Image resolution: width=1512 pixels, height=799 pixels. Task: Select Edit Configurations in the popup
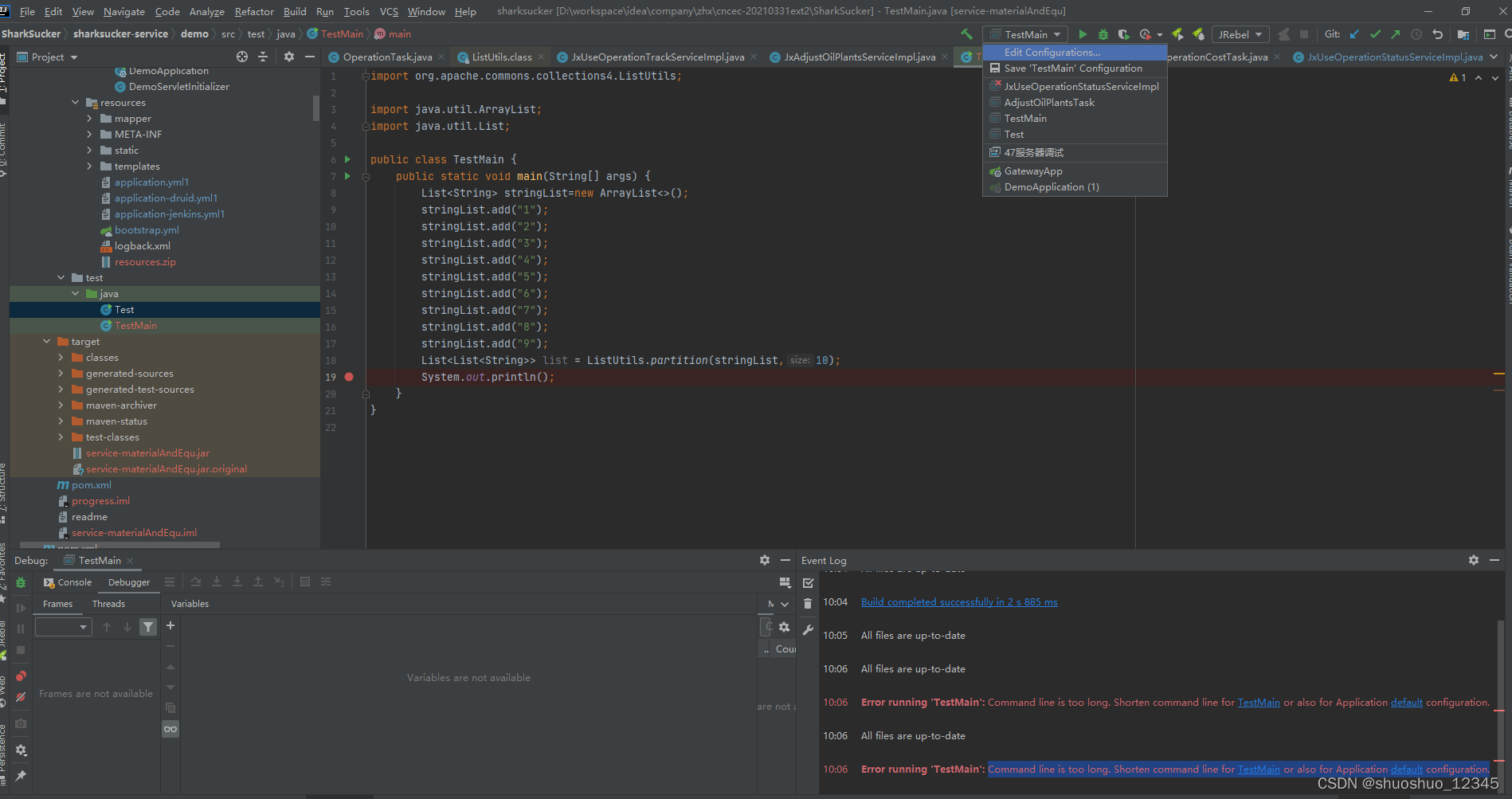pyautogui.click(x=1052, y=52)
